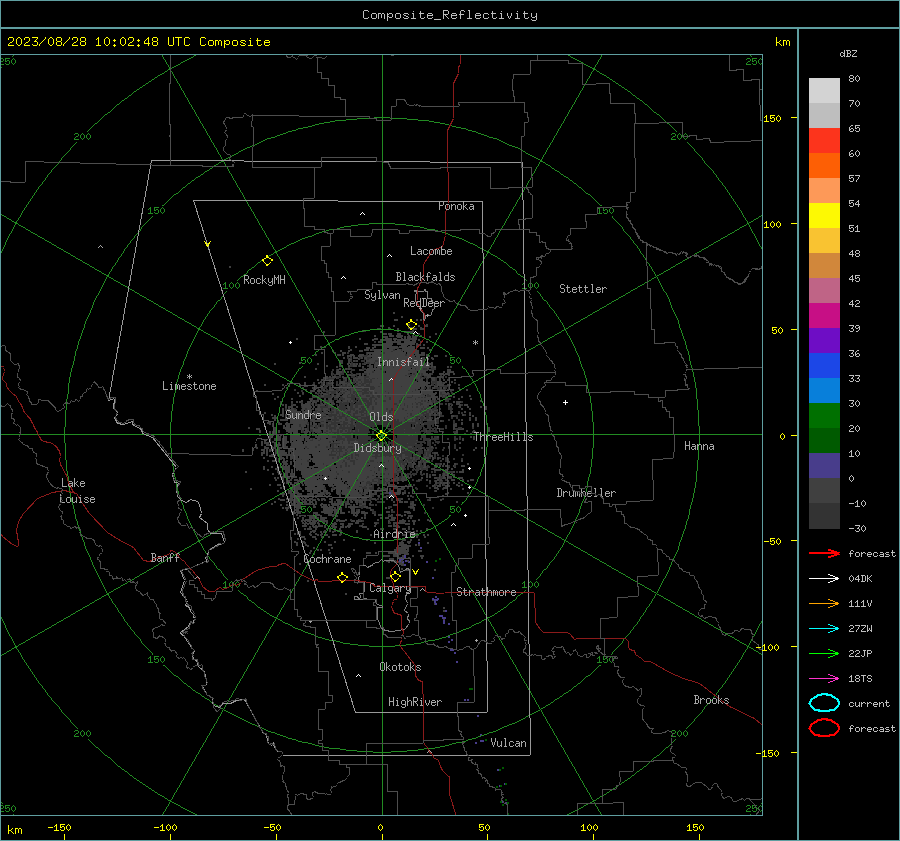The width and height of the screenshot is (900, 841).
Task: Click the dBZ legend heading
Action: click(x=848, y=53)
